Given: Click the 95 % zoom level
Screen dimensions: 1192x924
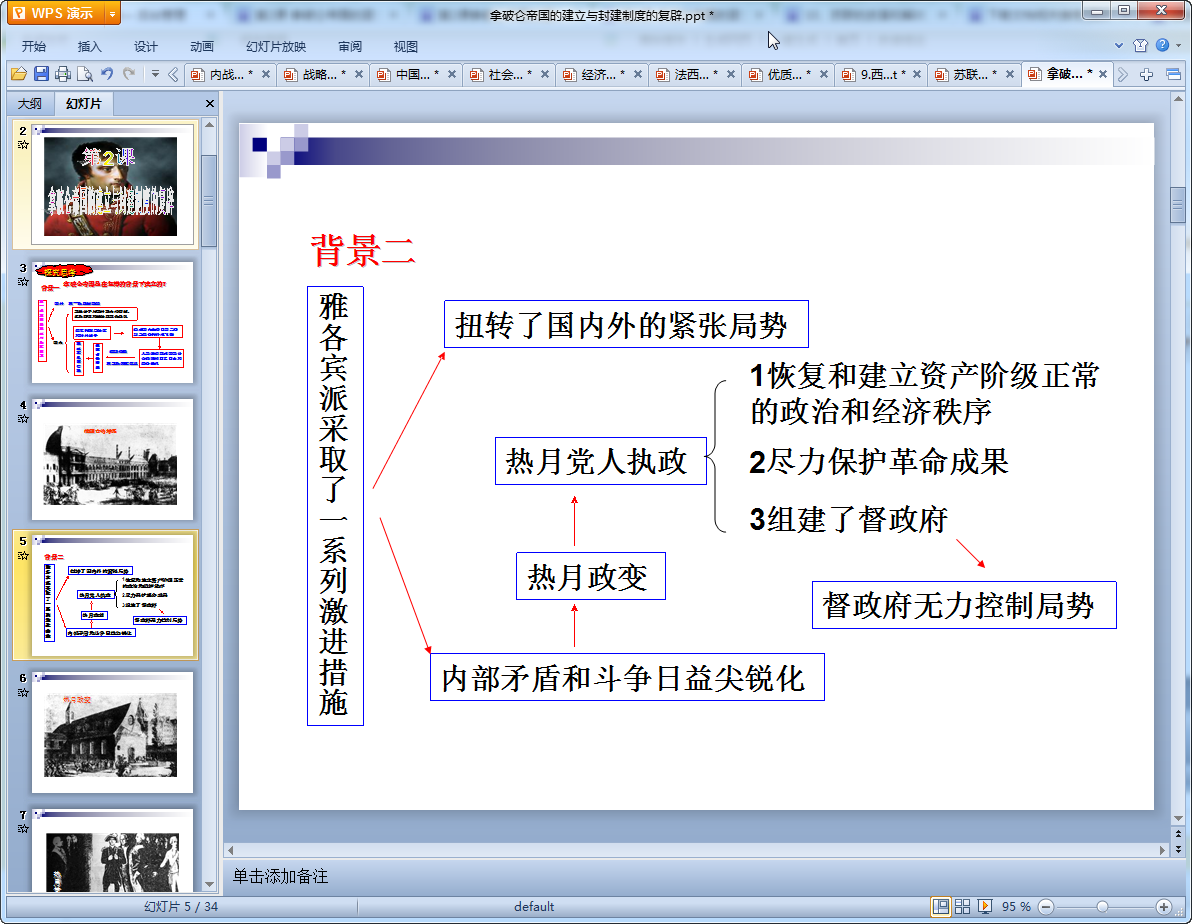Looking at the screenshot, I should 1016,907.
